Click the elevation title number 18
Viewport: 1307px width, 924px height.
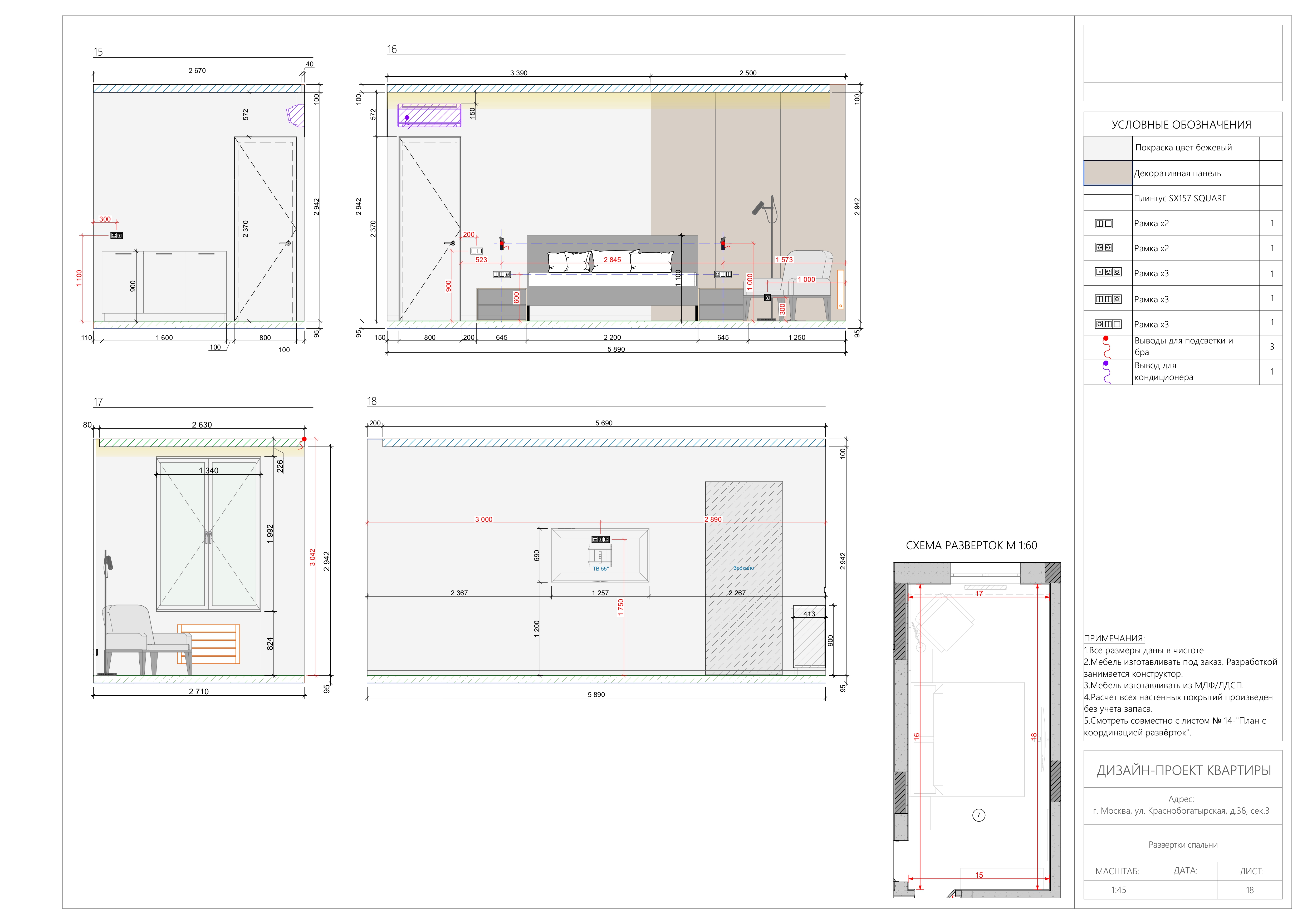tap(372, 401)
